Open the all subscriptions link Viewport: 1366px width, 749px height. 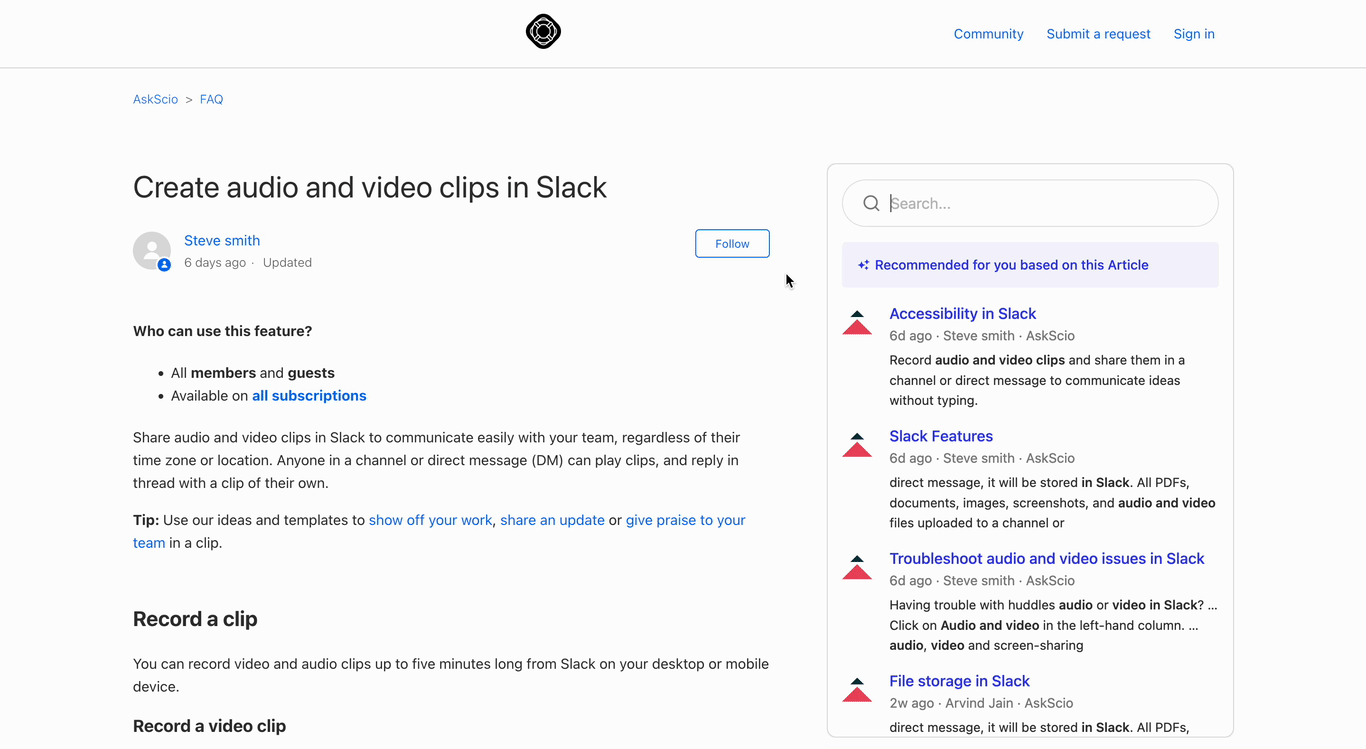coord(309,395)
